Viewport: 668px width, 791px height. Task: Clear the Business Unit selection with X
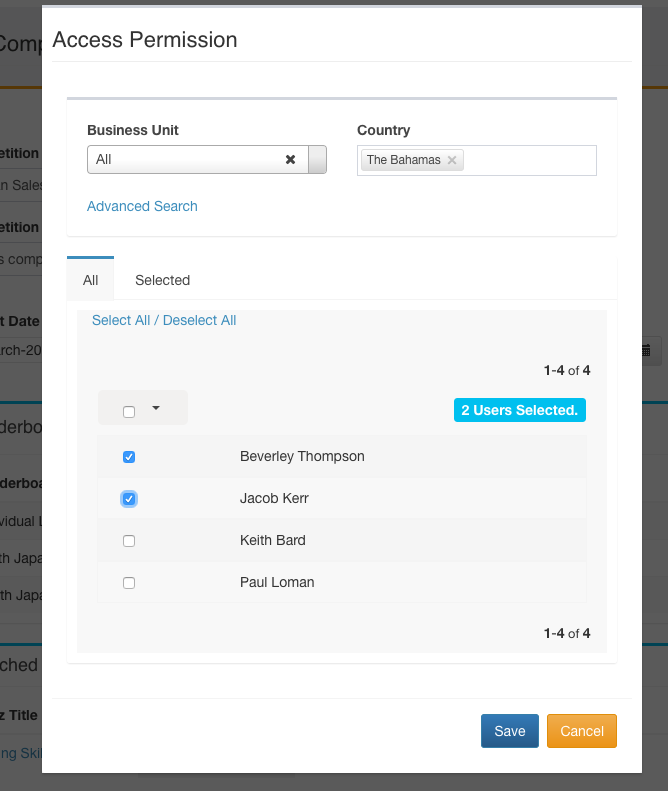pyautogui.click(x=290, y=160)
